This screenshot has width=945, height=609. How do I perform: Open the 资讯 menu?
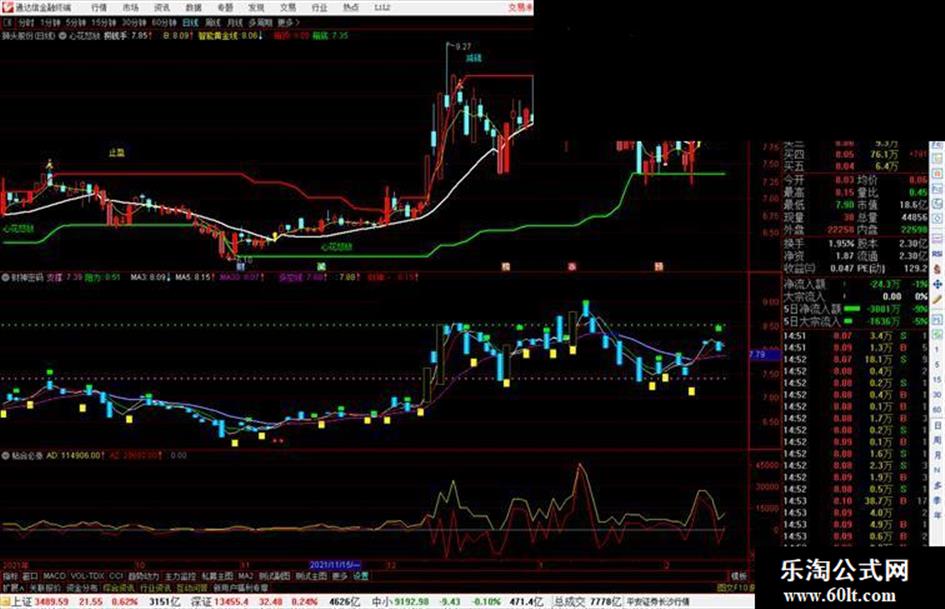coord(162,7)
